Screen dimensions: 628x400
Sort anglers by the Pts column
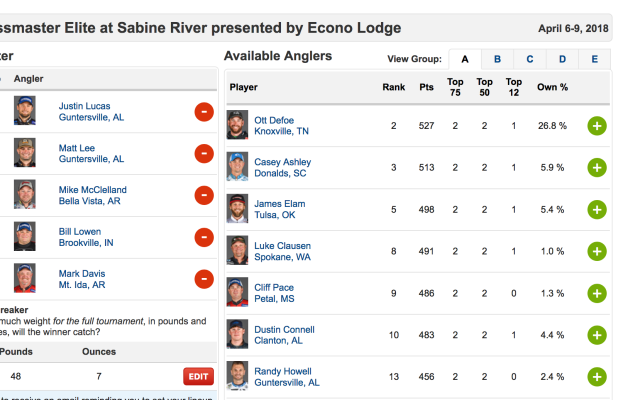[427, 87]
